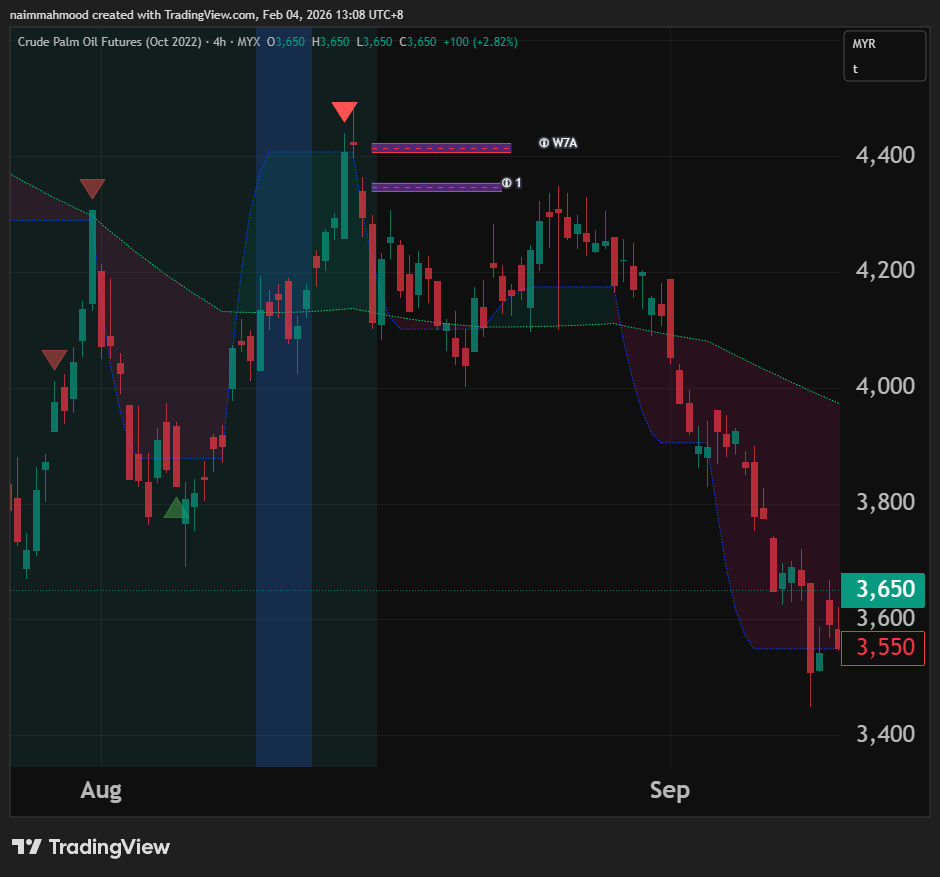The height and width of the screenshot is (877, 940).
Task: Click the info icon beside W7A label
Action: click(543, 143)
